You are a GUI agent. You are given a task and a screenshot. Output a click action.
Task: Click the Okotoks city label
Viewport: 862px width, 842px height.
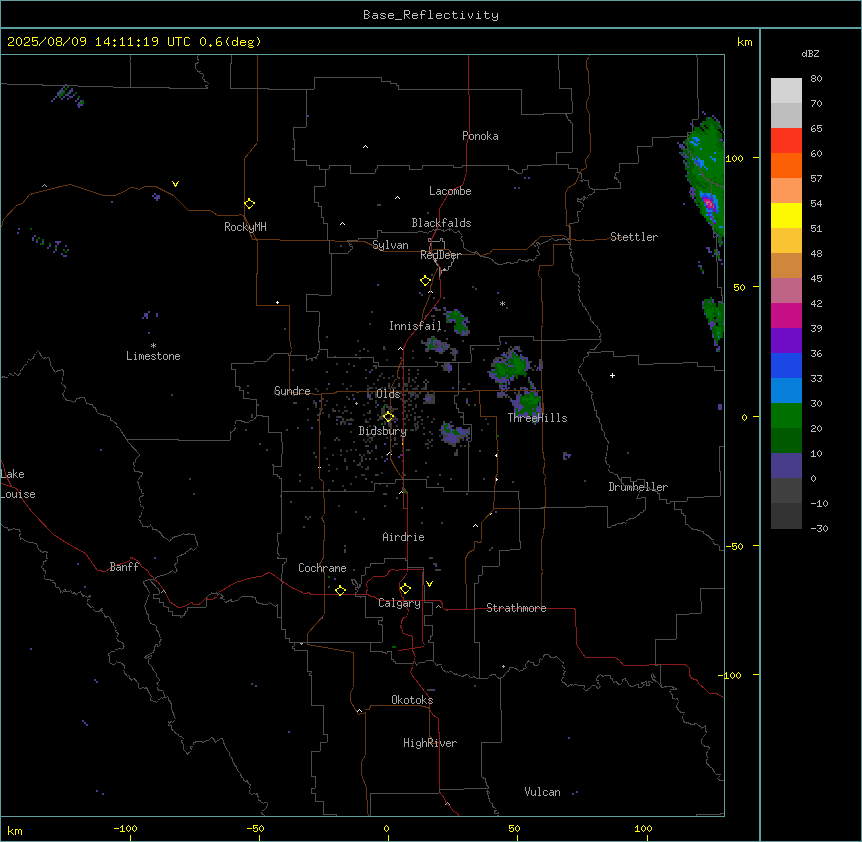412,700
